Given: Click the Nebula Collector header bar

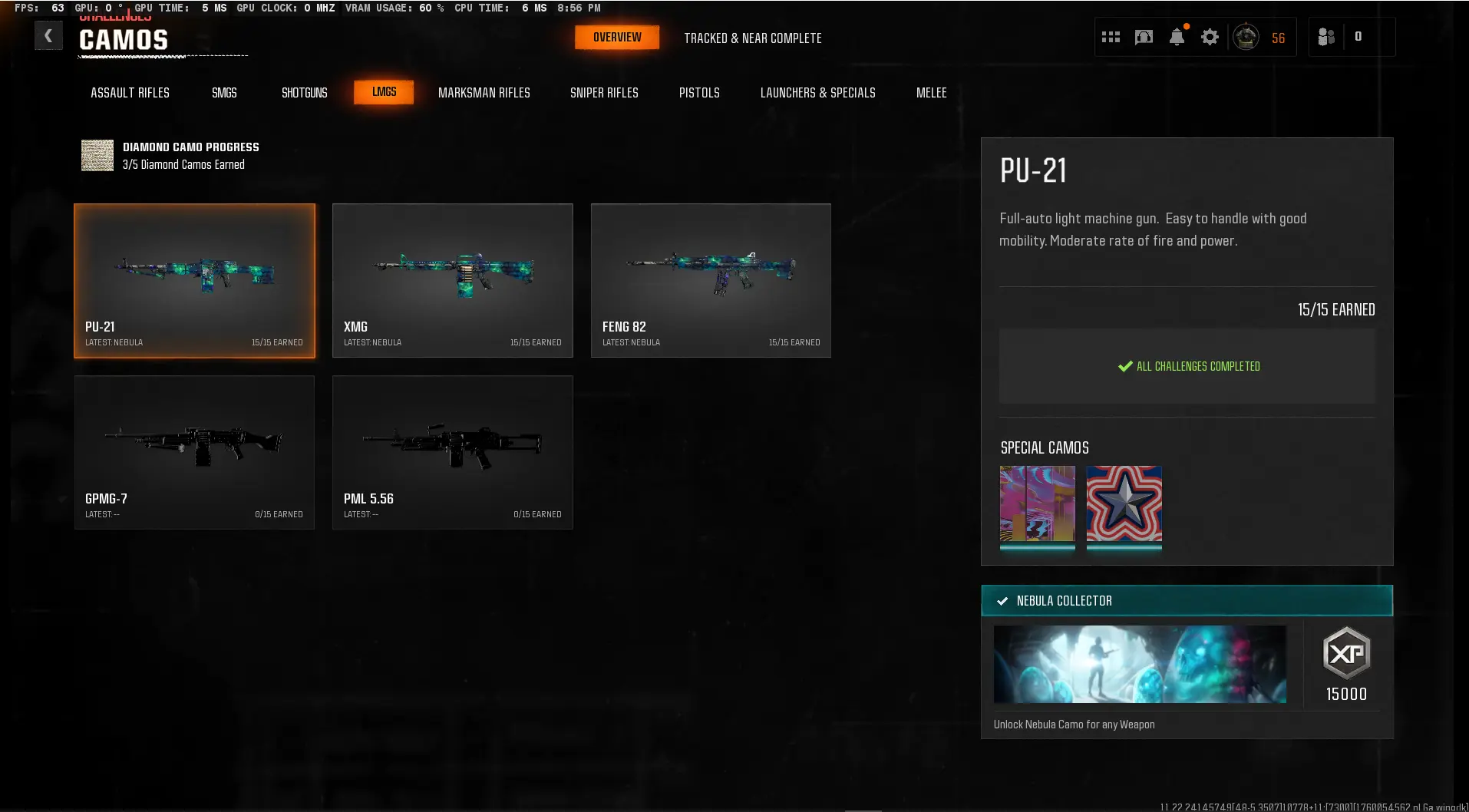Looking at the screenshot, I should 1187,600.
